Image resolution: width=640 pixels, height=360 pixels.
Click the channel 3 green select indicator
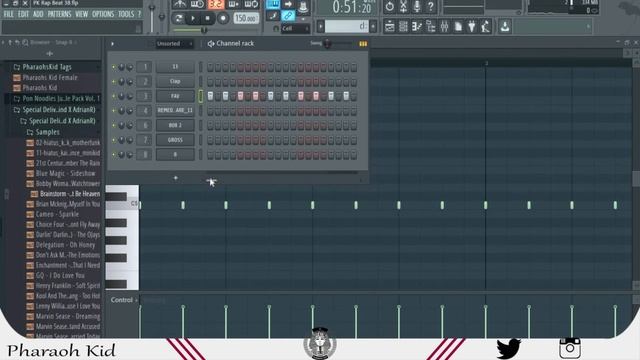click(x=200, y=96)
